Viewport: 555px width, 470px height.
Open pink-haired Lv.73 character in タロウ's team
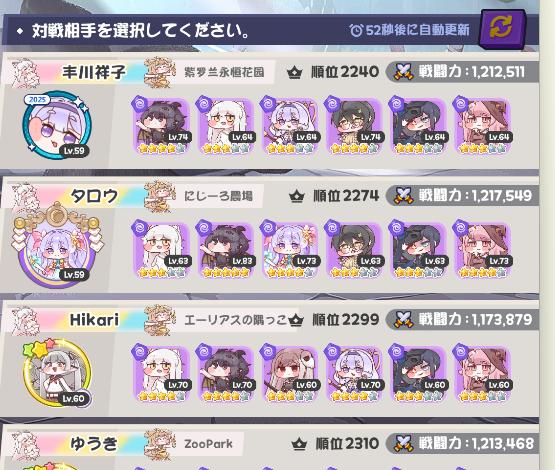point(484,249)
